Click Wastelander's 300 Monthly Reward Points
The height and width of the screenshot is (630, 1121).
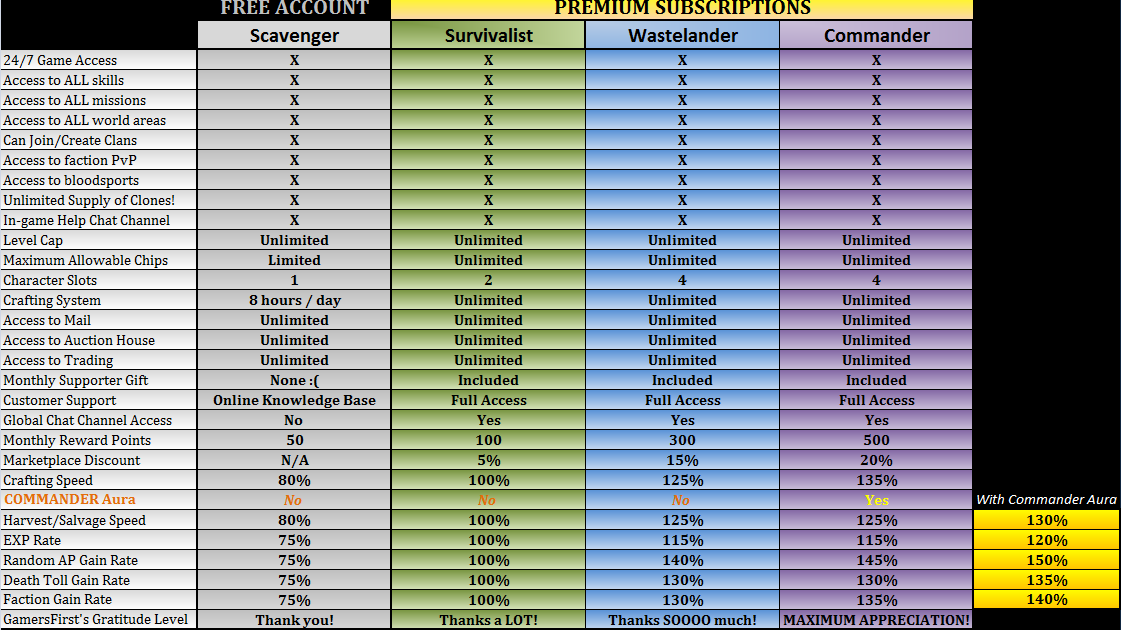click(682, 440)
